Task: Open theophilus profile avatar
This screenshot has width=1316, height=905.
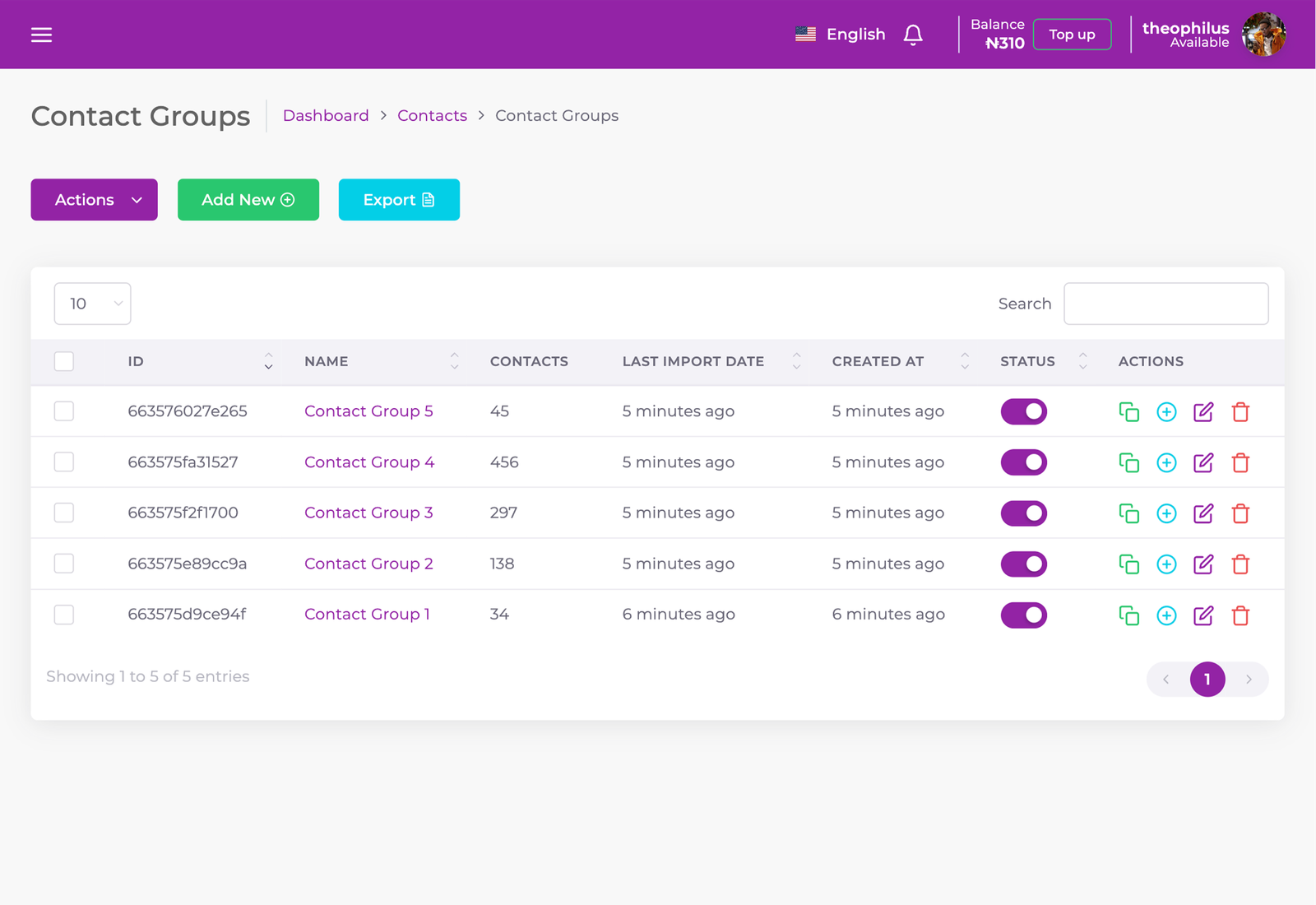Action: tap(1263, 35)
